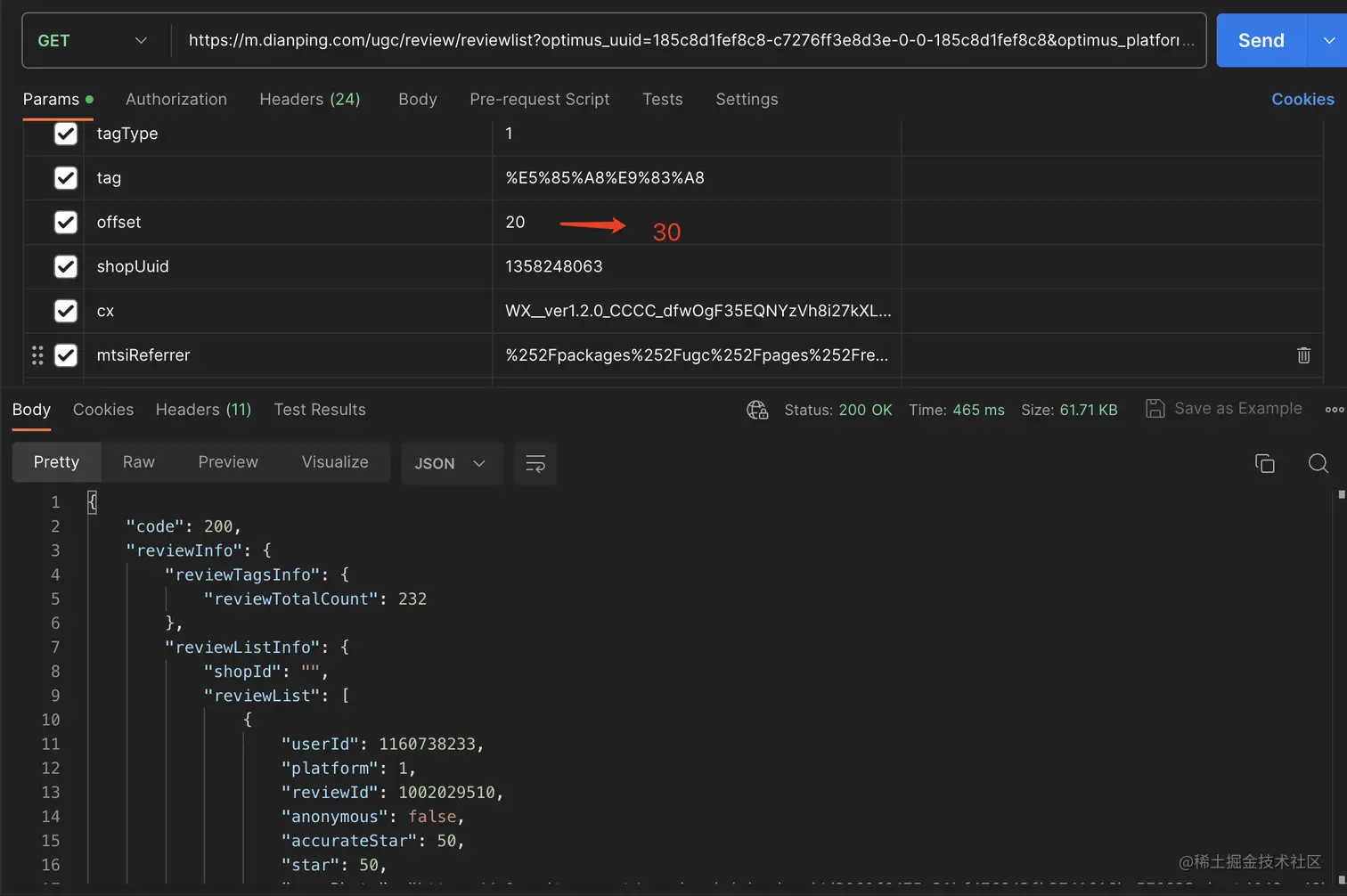This screenshot has height=896, width=1347.
Task: Delete the mtsiReferrer parameter row
Action: pos(1303,355)
